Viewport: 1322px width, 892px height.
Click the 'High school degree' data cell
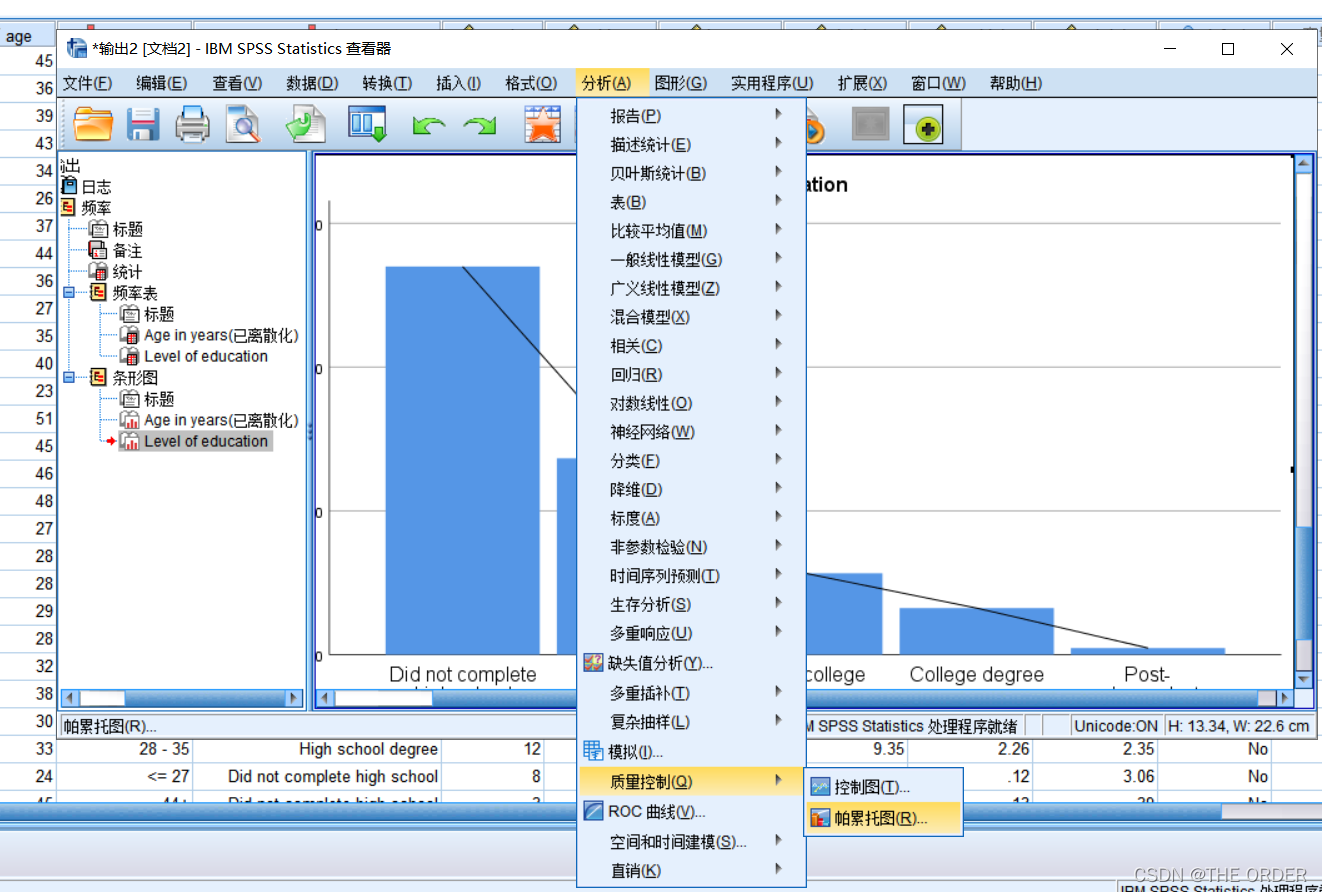coord(317,749)
